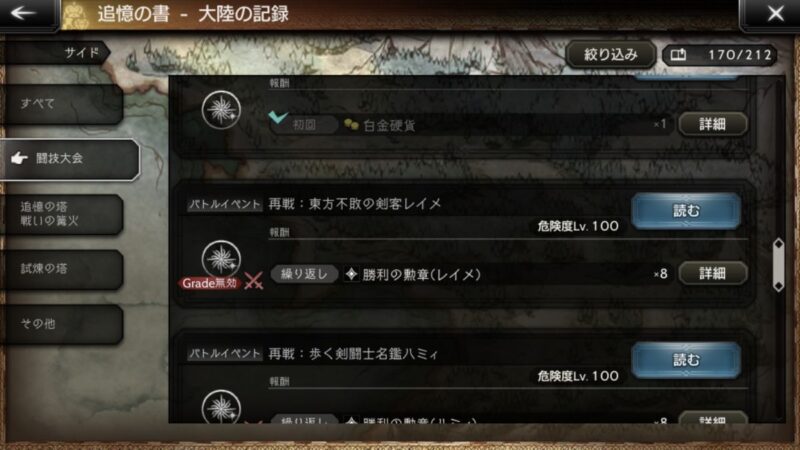Open the 絞り込み filter
This screenshot has width=800, height=450.
[x=611, y=55]
